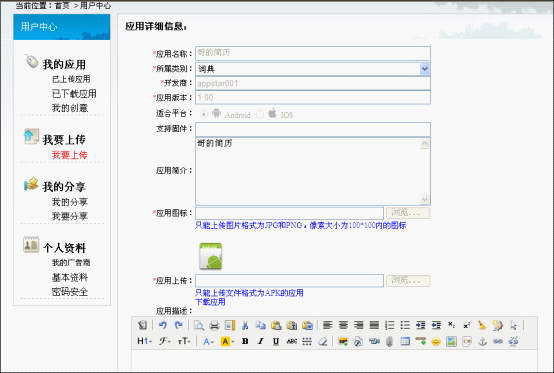Screen dimensions: 554x373
Task: Click the quick format icon
Action: point(497,325)
